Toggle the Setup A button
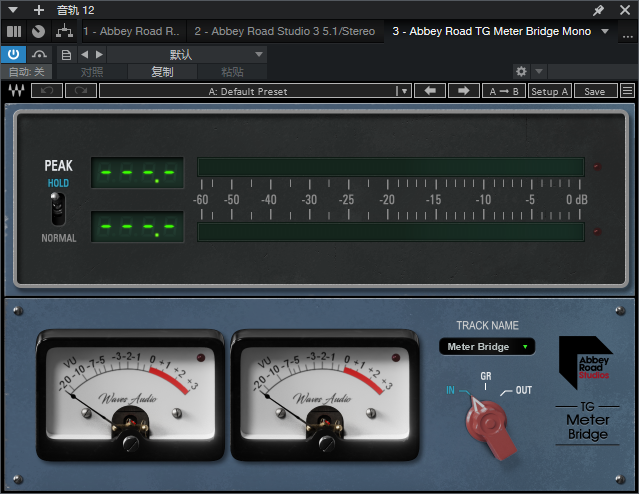This screenshot has width=639, height=494. pyautogui.click(x=550, y=91)
